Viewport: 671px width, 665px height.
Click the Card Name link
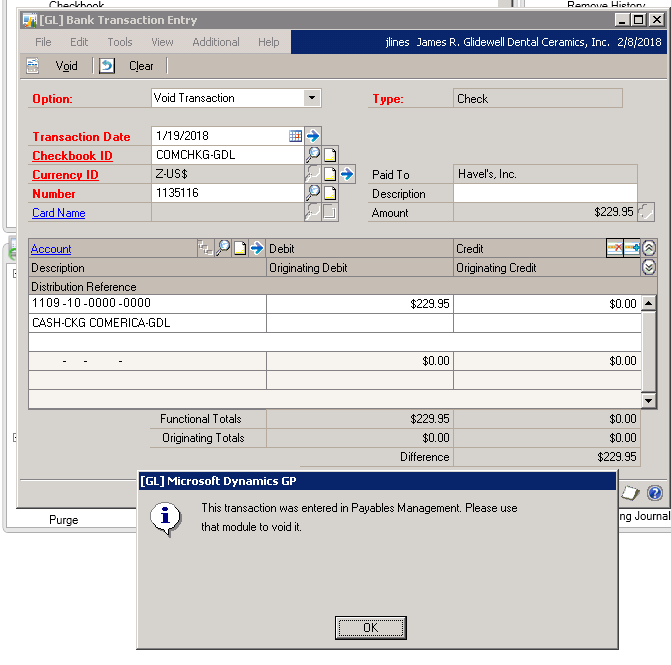click(x=58, y=213)
